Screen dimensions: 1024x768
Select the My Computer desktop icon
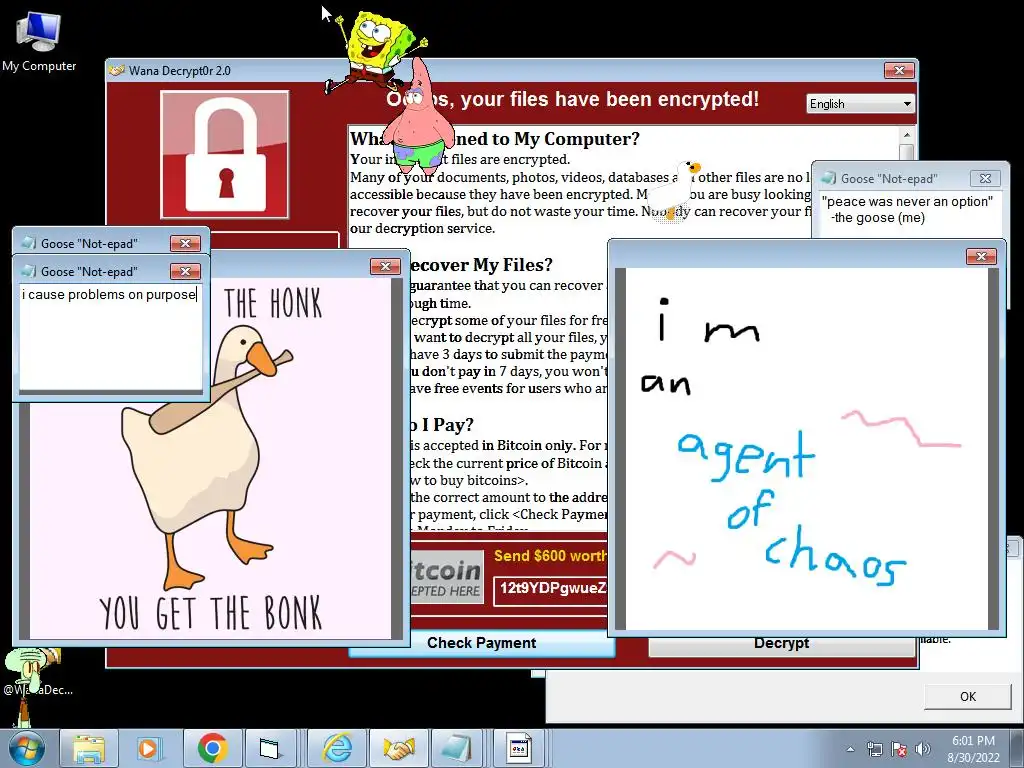[39, 40]
